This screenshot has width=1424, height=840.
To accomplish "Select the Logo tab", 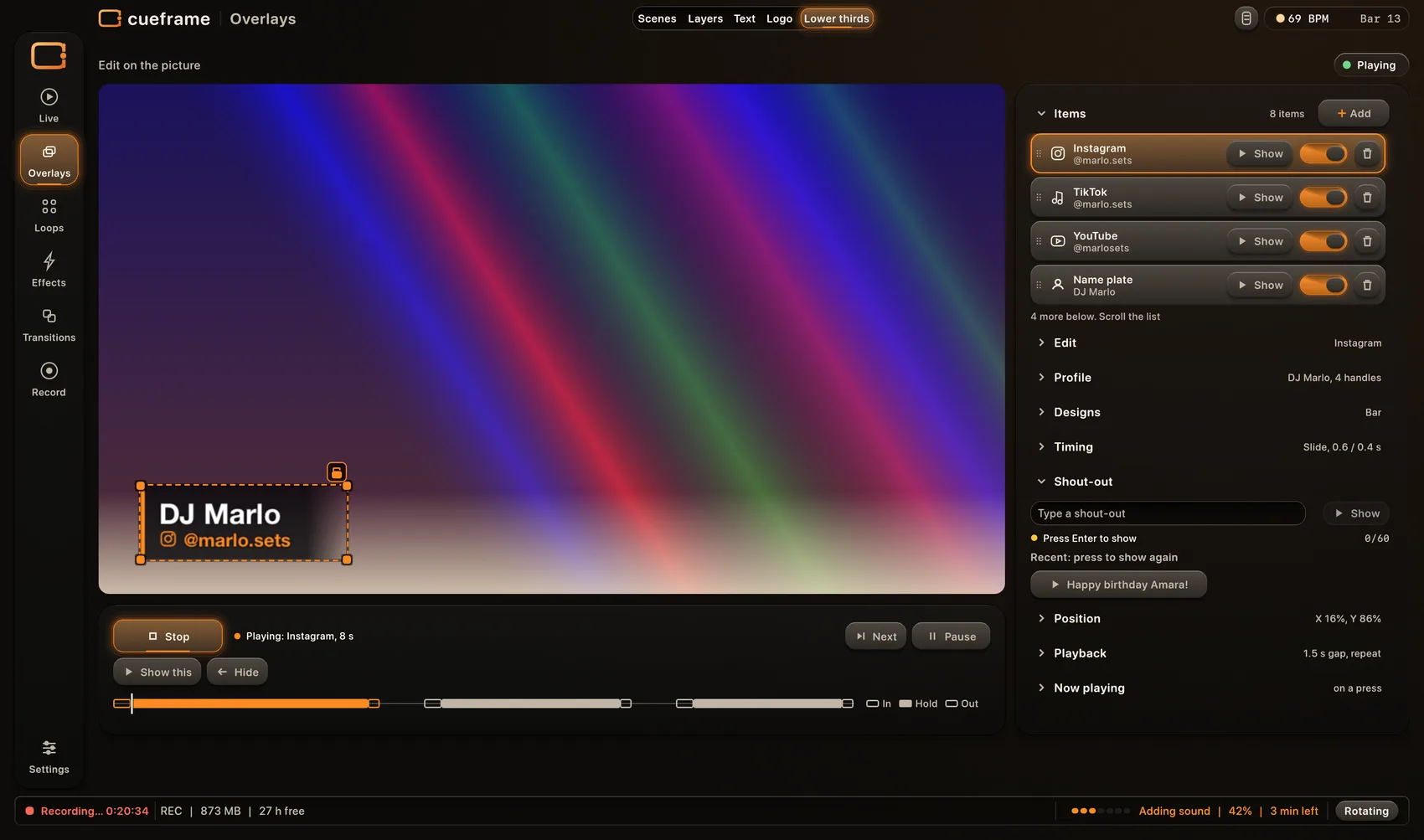I will pos(779,18).
